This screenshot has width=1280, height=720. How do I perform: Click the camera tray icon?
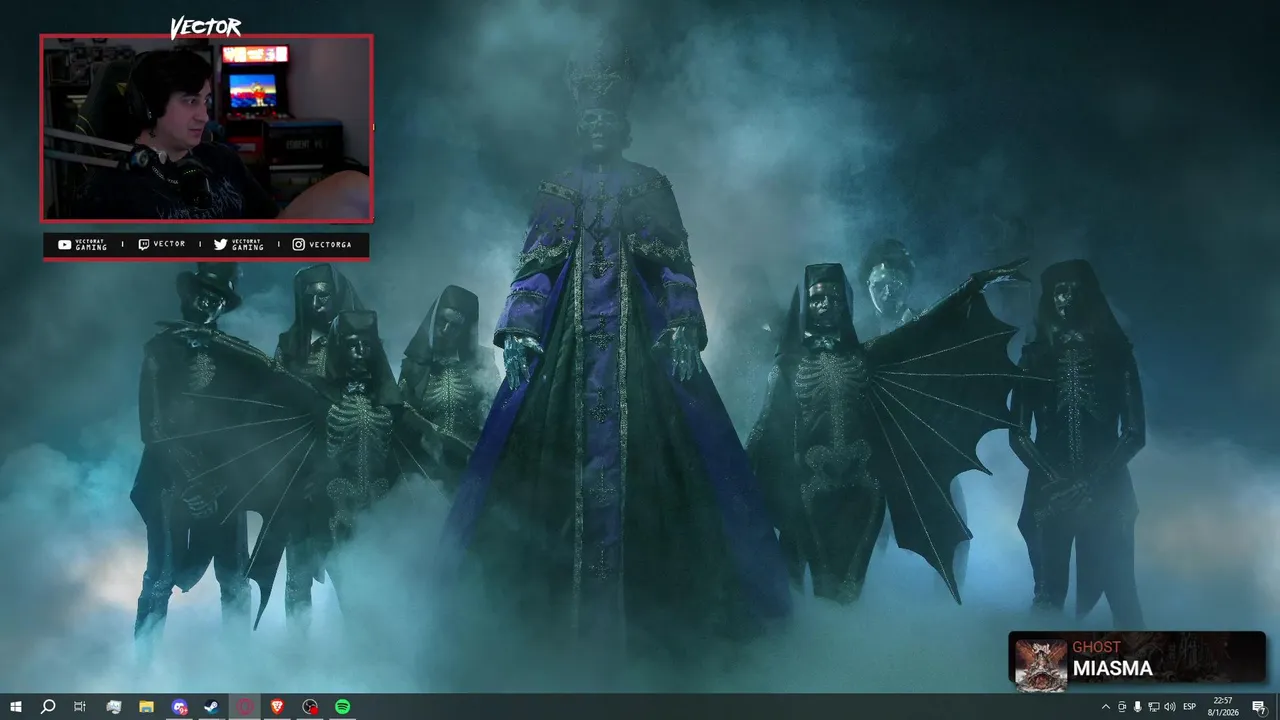(1122, 707)
